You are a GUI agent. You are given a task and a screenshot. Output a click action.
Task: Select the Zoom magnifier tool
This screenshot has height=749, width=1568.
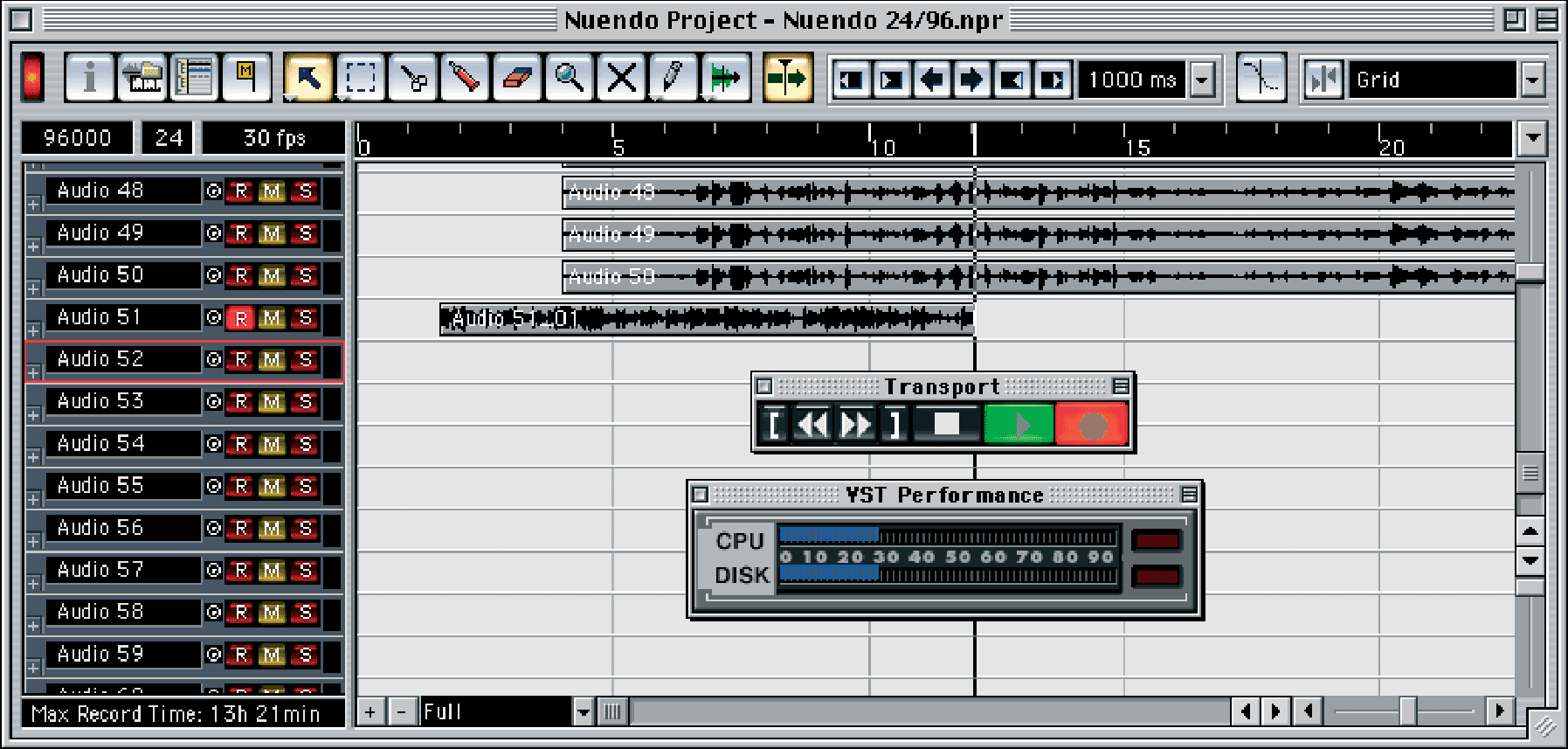coord(570,79)
